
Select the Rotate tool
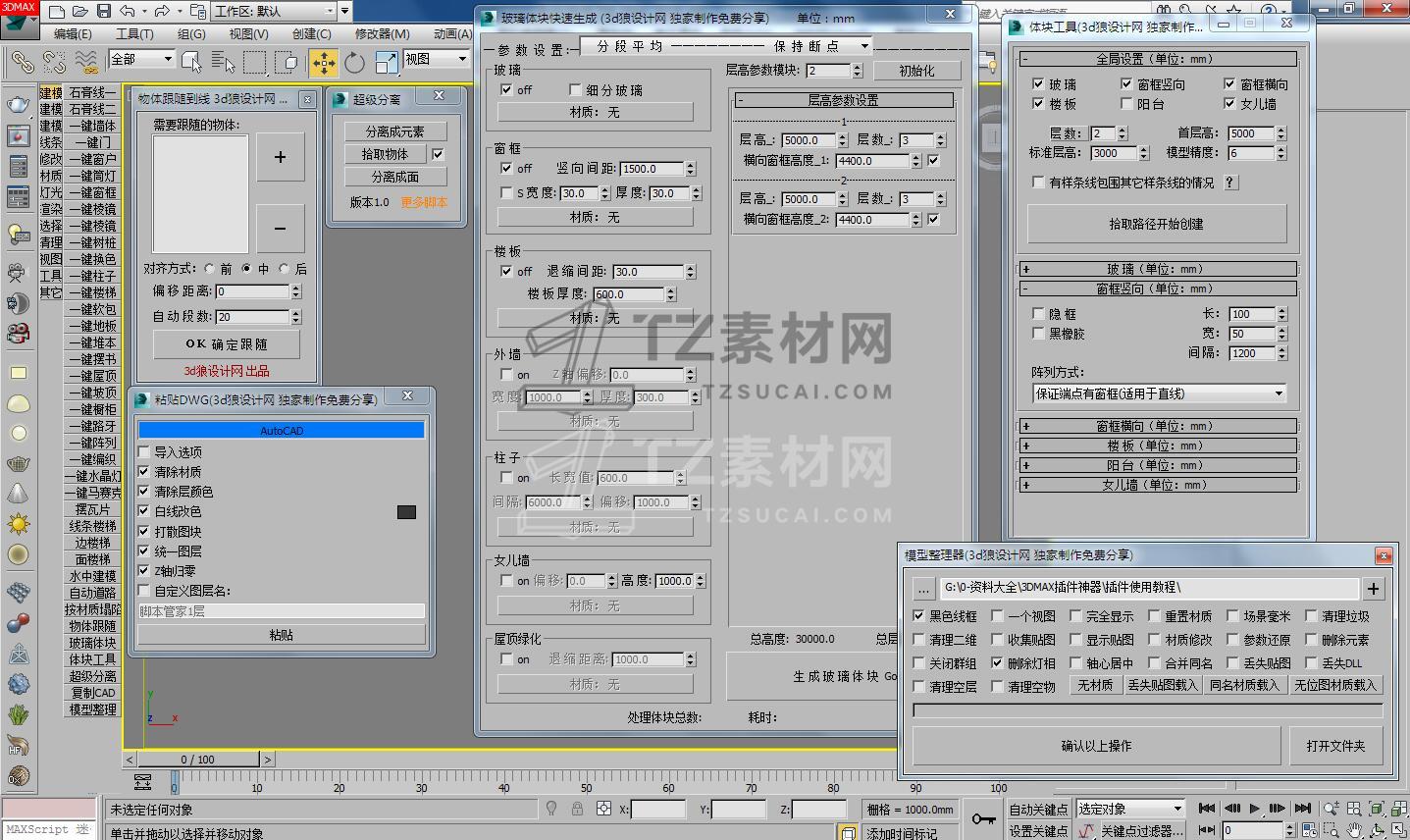coord(354,63)
